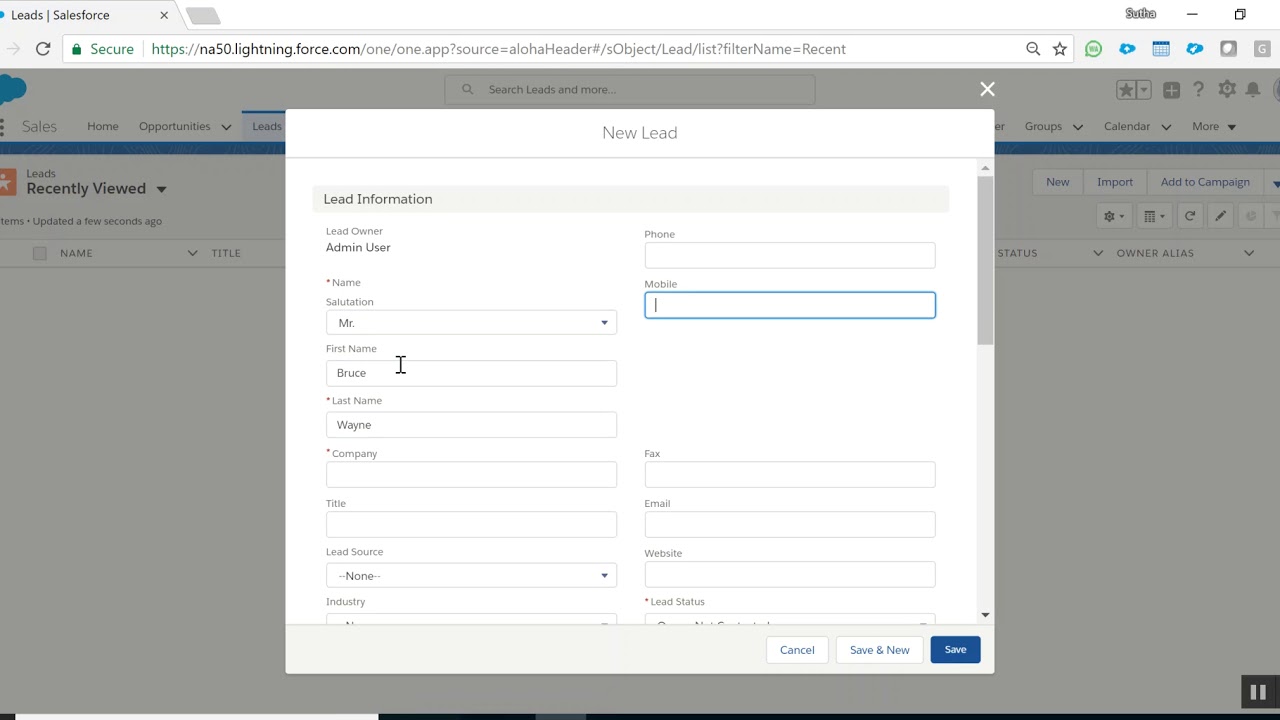Bookmark this page with the star
Image resolution: width=1280 pixels, height=720 pixels.
click(x=1060, y=49)
